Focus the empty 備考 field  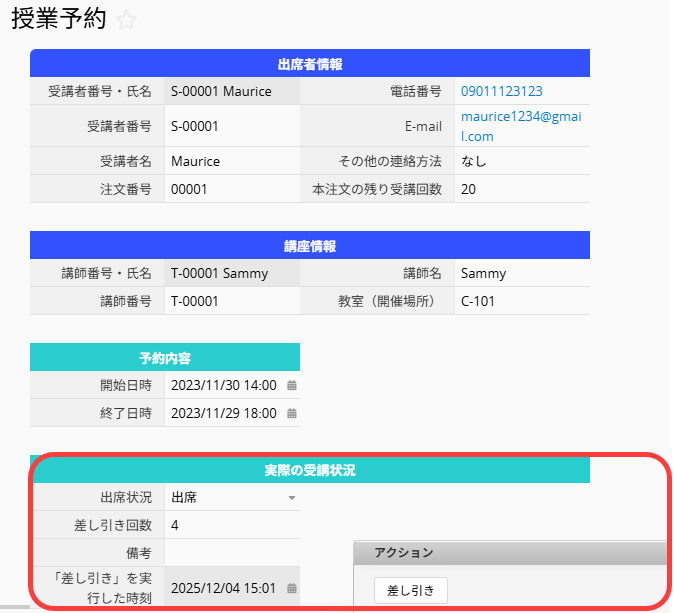coord(230,553)
